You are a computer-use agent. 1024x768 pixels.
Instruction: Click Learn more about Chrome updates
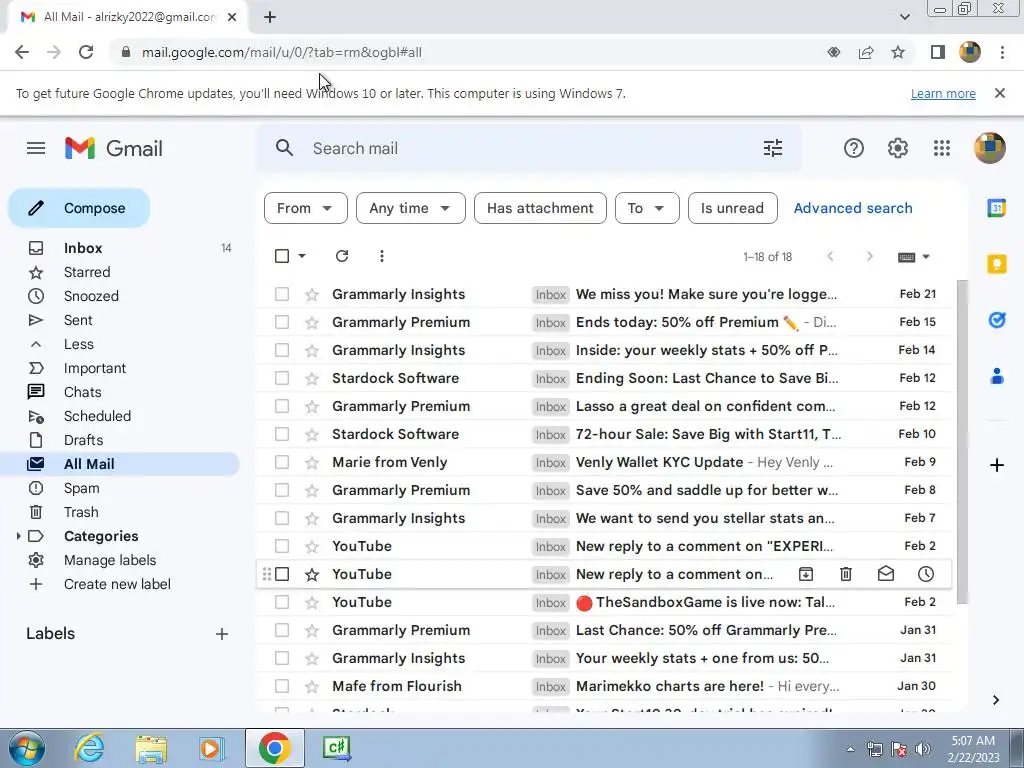[943, 93]
